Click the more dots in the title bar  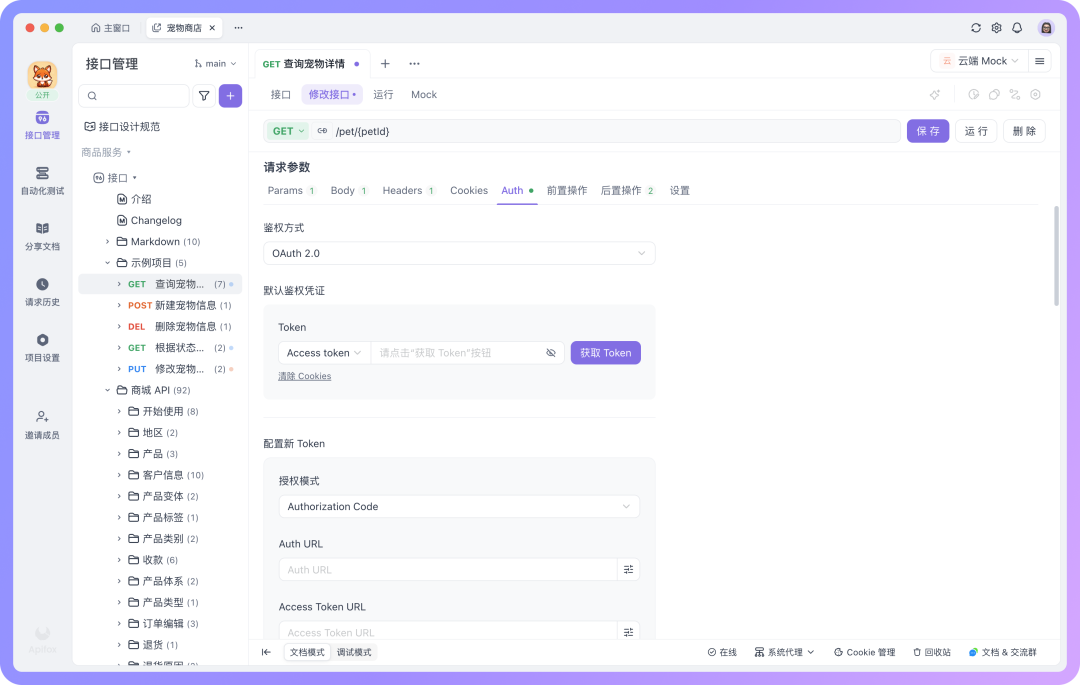(x=238, y=28)
